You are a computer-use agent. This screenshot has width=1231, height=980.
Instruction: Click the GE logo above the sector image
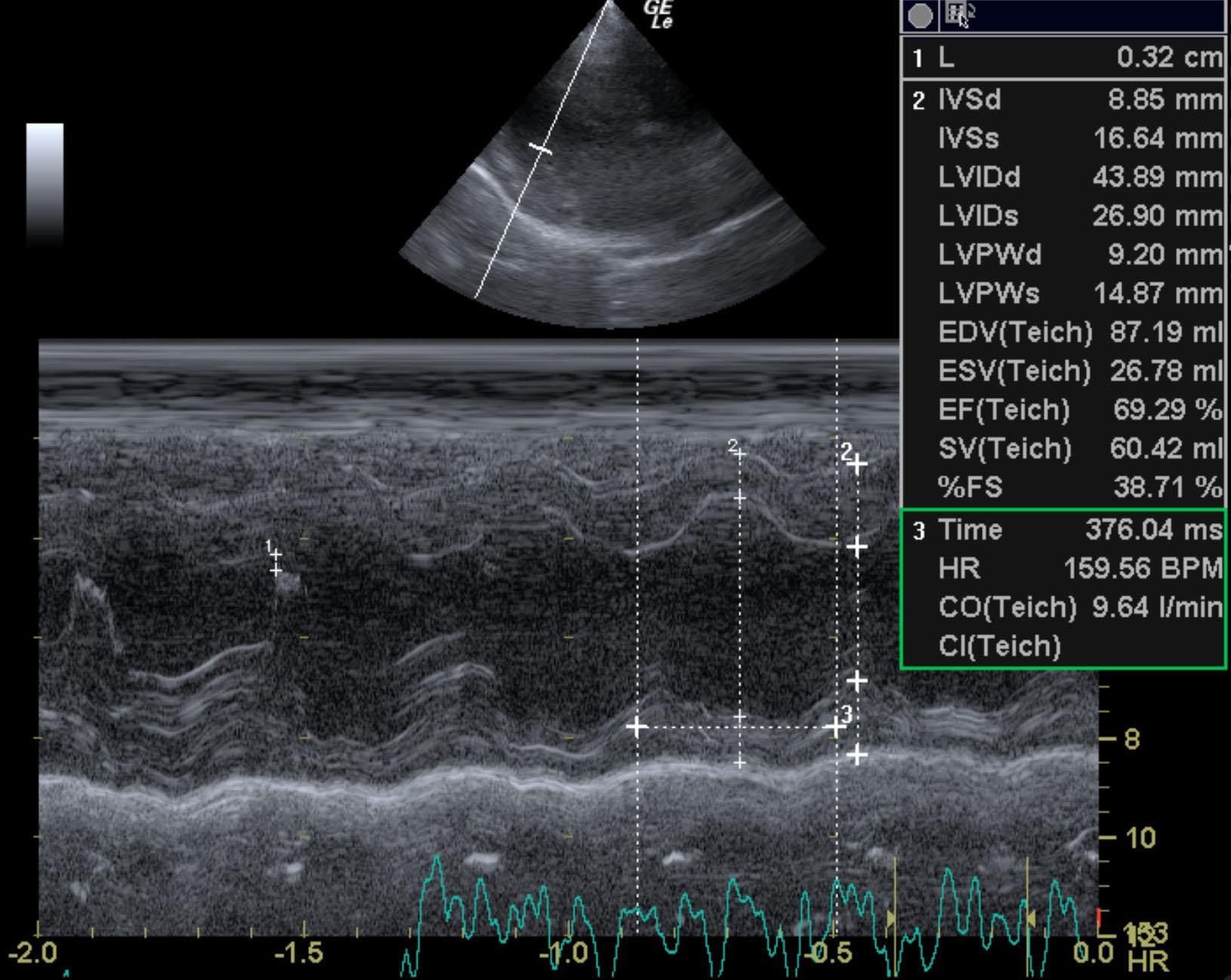(658, 14)
